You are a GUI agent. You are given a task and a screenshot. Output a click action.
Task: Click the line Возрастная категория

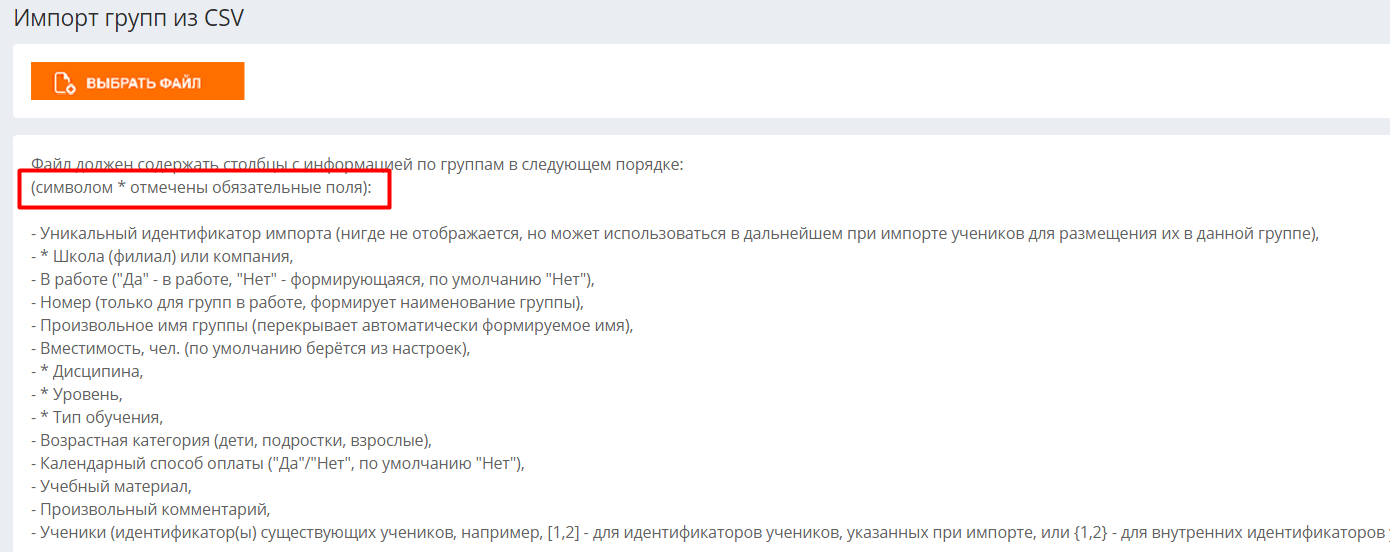[232, 440]
